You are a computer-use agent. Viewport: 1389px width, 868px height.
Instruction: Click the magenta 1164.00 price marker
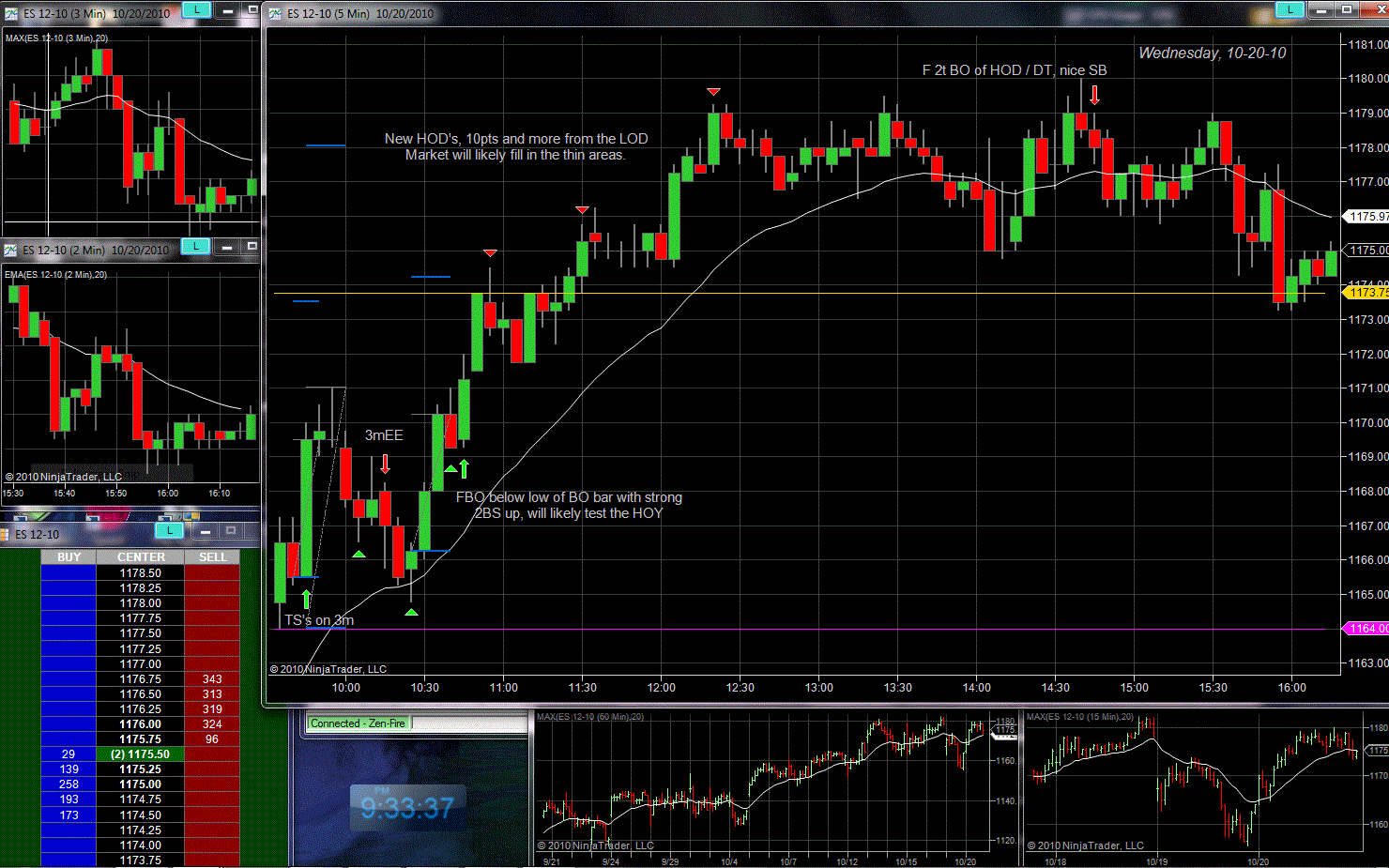1366,629
